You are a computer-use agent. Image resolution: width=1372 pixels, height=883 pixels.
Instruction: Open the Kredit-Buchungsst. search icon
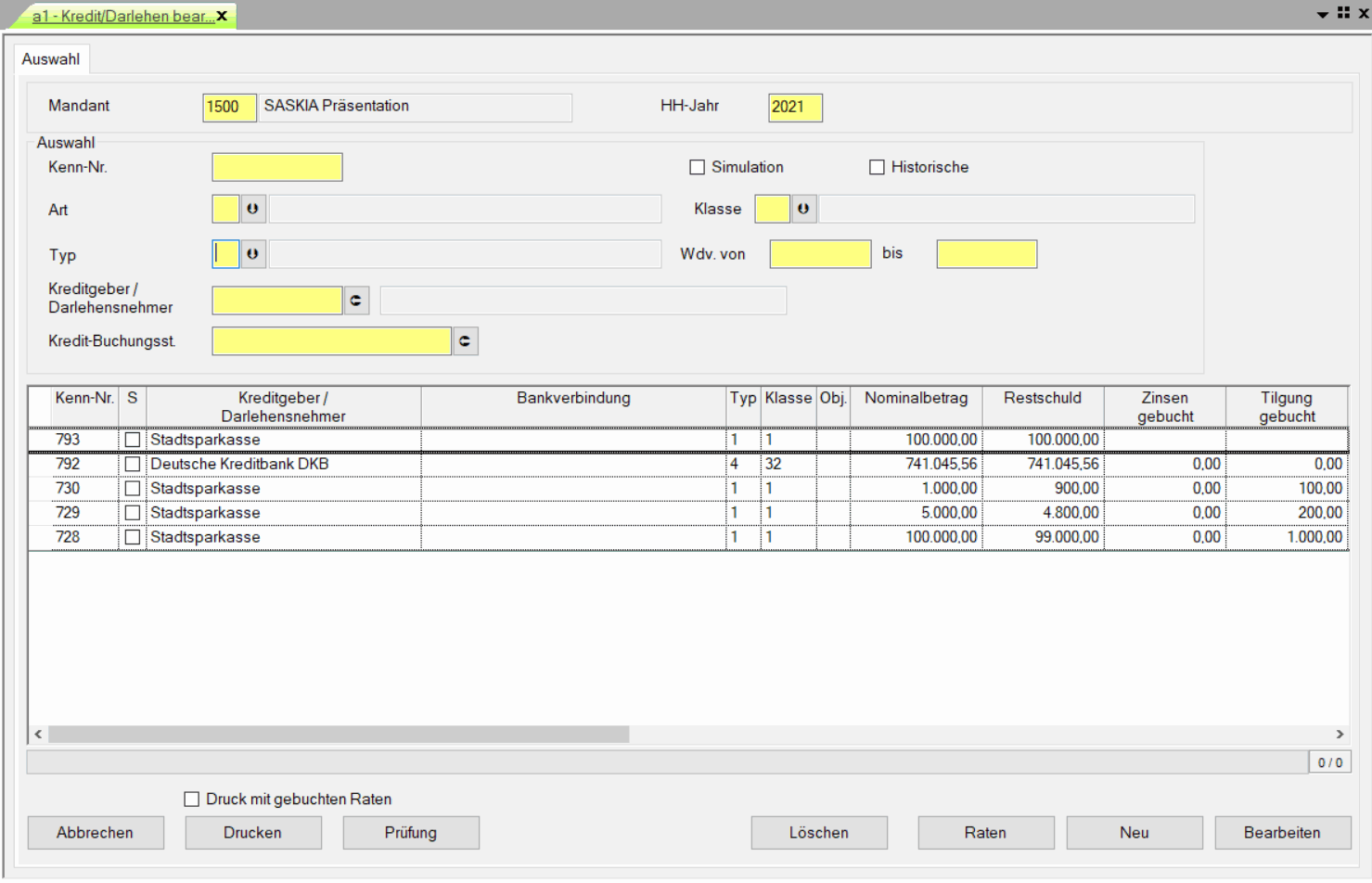465,341
